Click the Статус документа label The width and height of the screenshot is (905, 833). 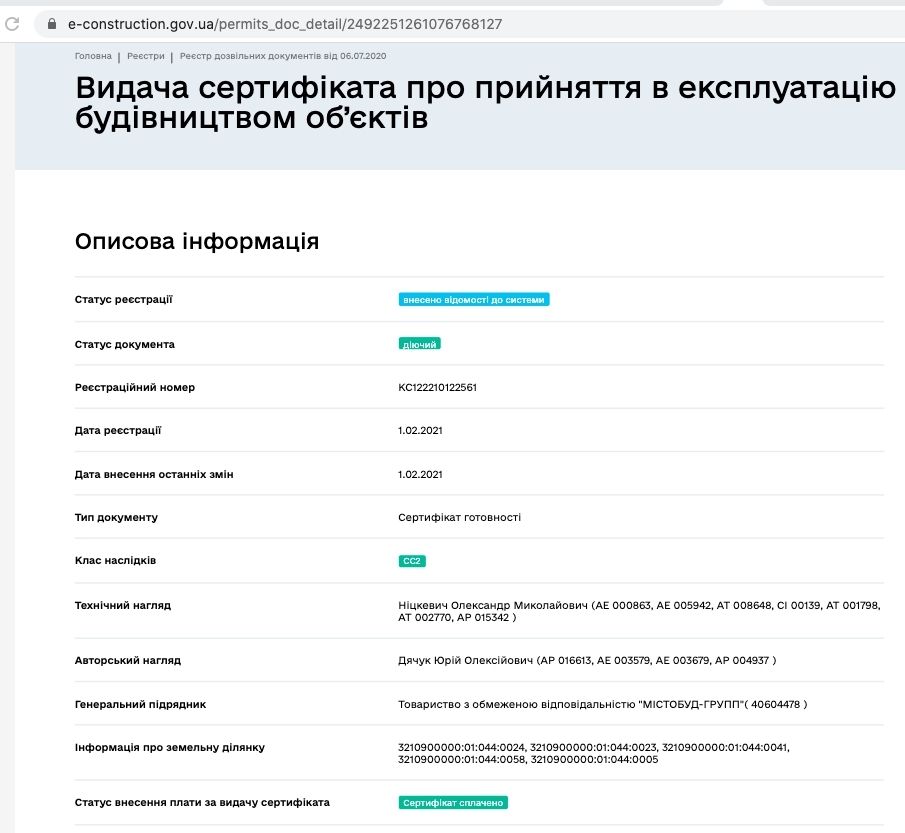click(x=125, y=344)
